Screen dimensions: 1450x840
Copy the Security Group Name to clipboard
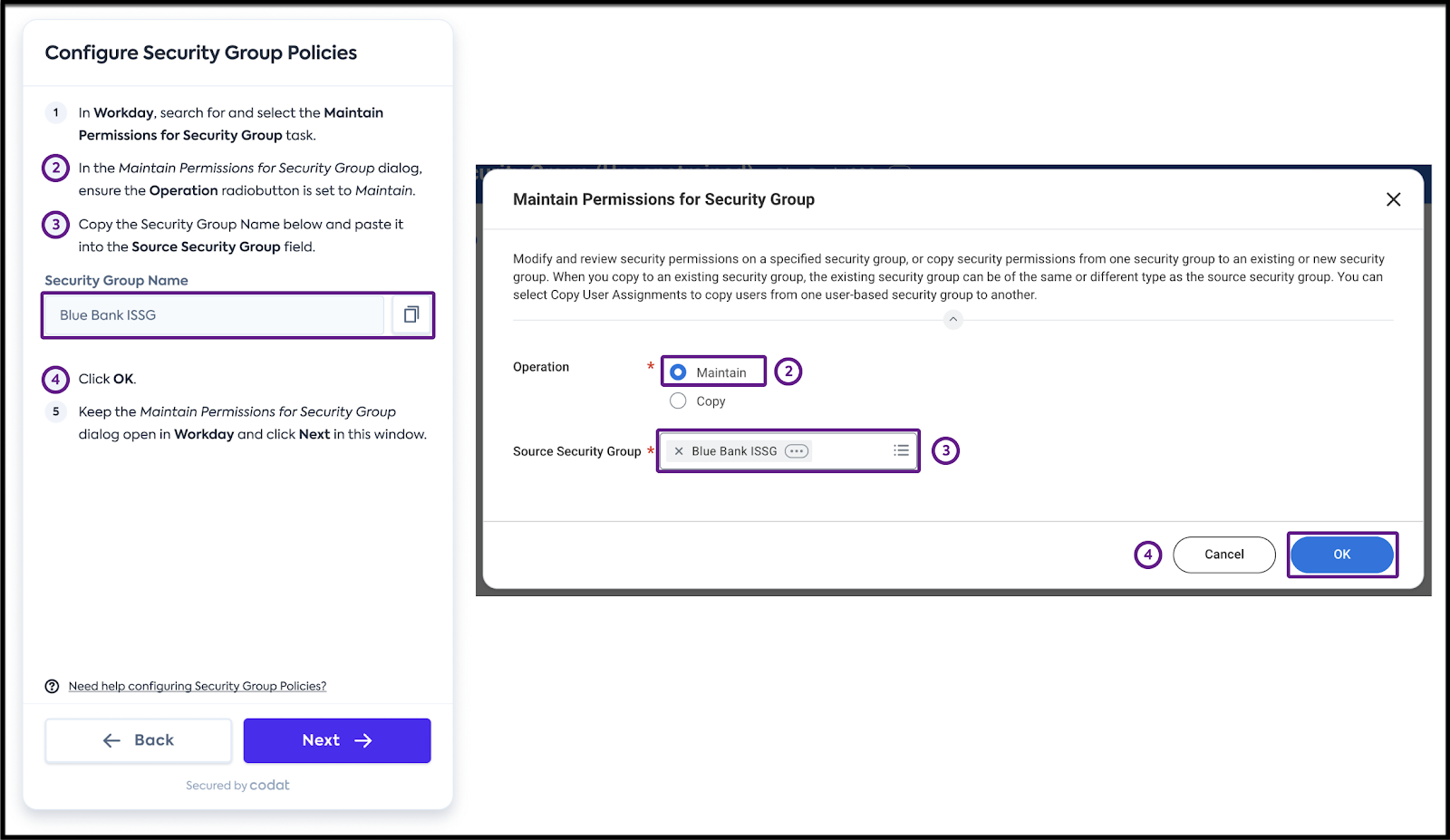pos(411,314)
